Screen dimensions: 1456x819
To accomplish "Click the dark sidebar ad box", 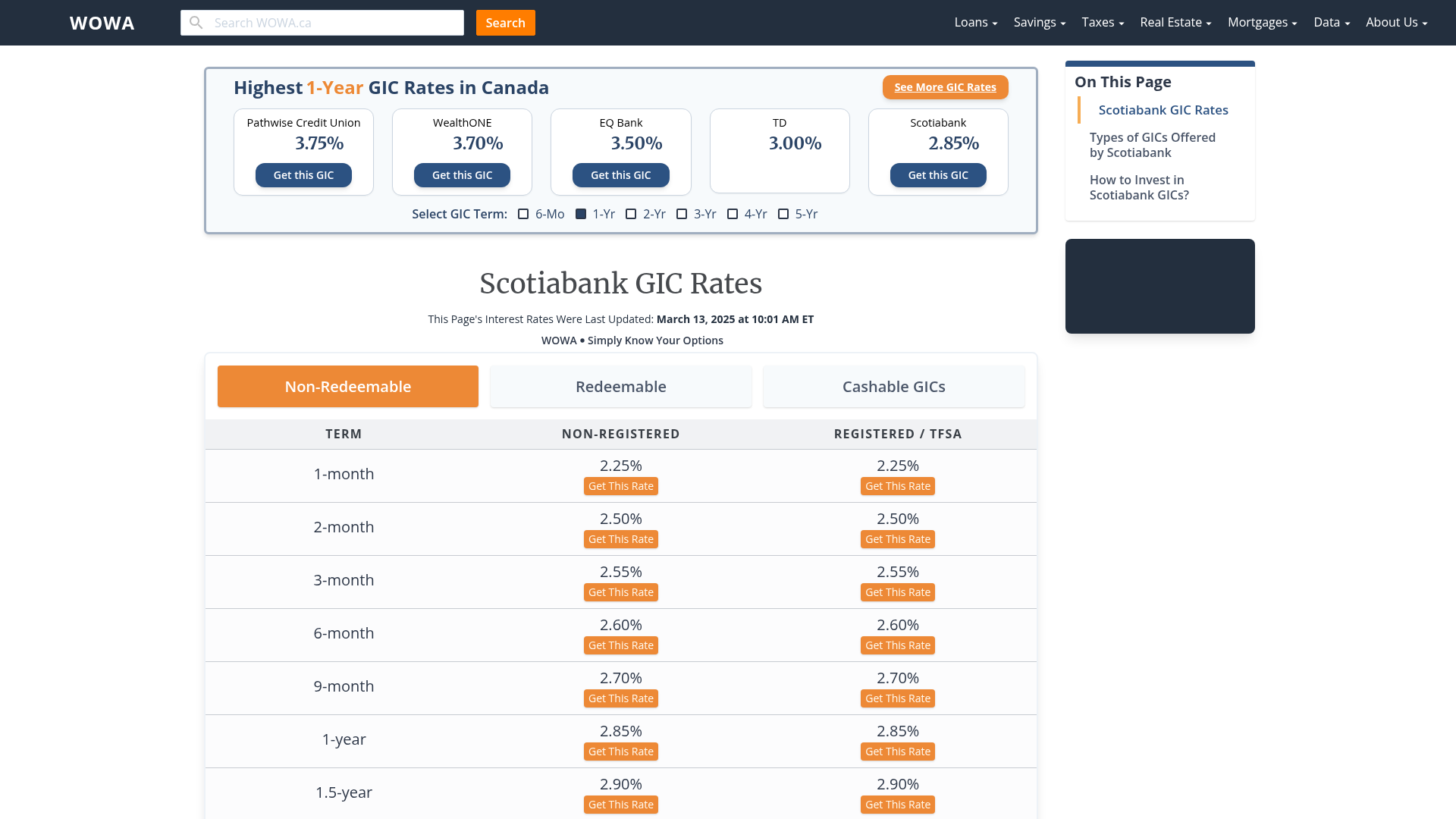I will click(1159, 286).
